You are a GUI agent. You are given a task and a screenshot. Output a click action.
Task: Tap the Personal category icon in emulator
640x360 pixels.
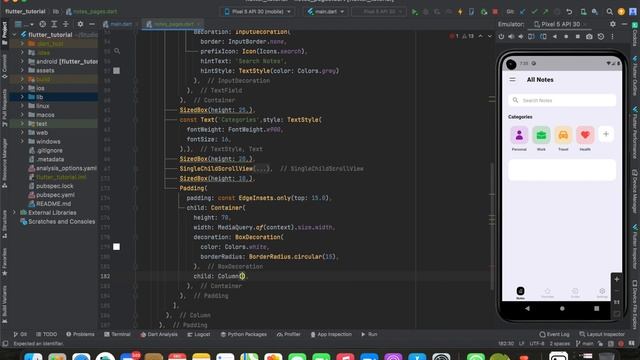tap(519, 135)
